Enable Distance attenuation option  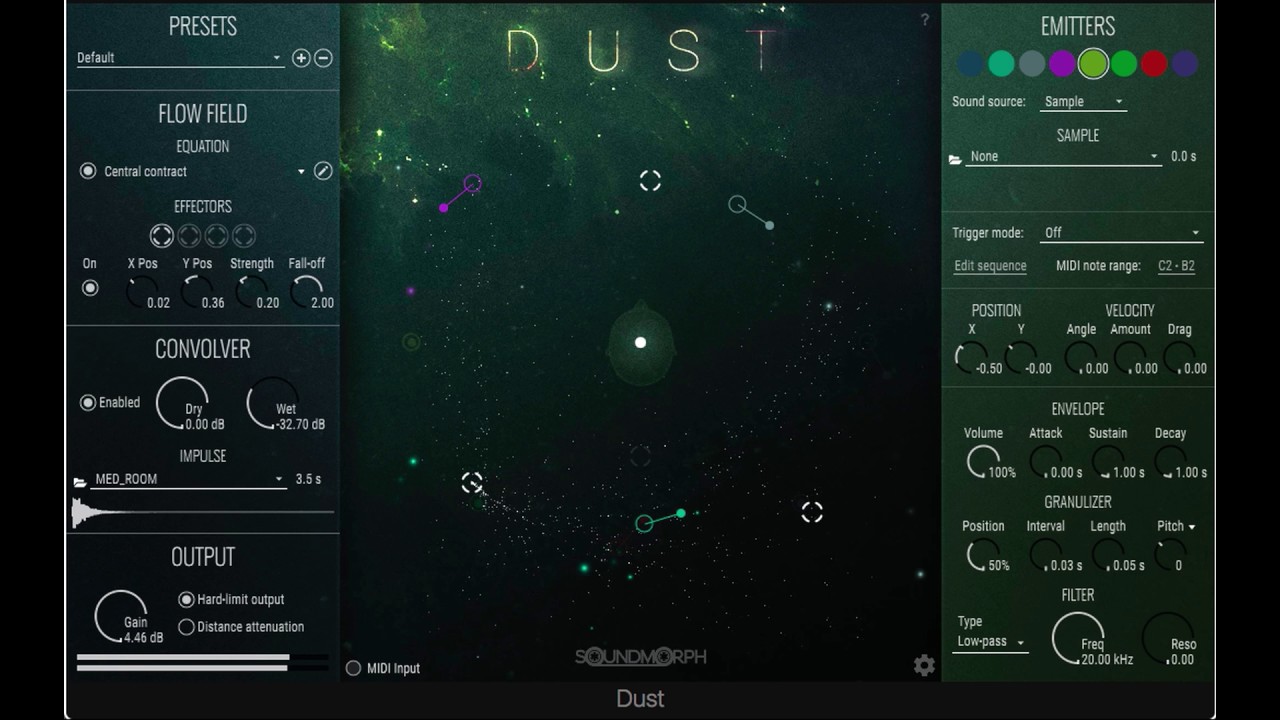tap(186, 627)
